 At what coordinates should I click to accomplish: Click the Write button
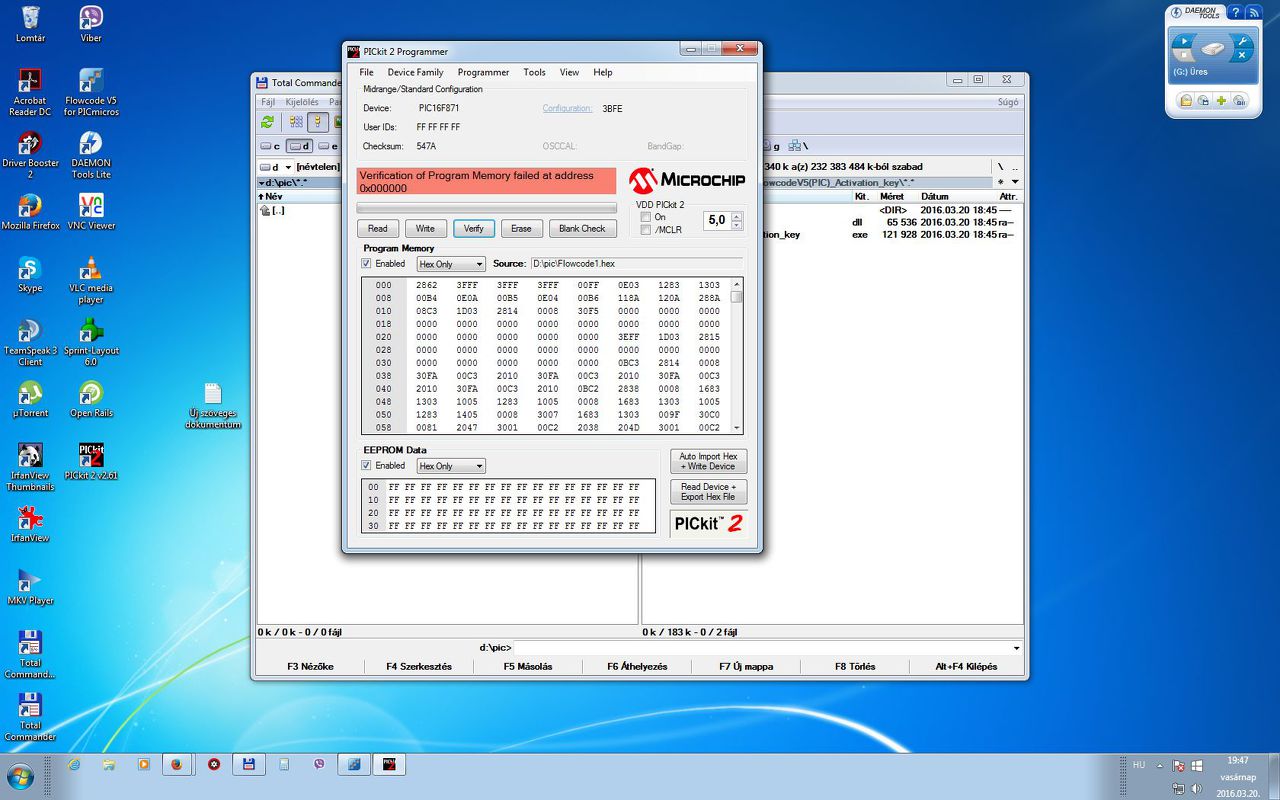[x=425, y=228]
